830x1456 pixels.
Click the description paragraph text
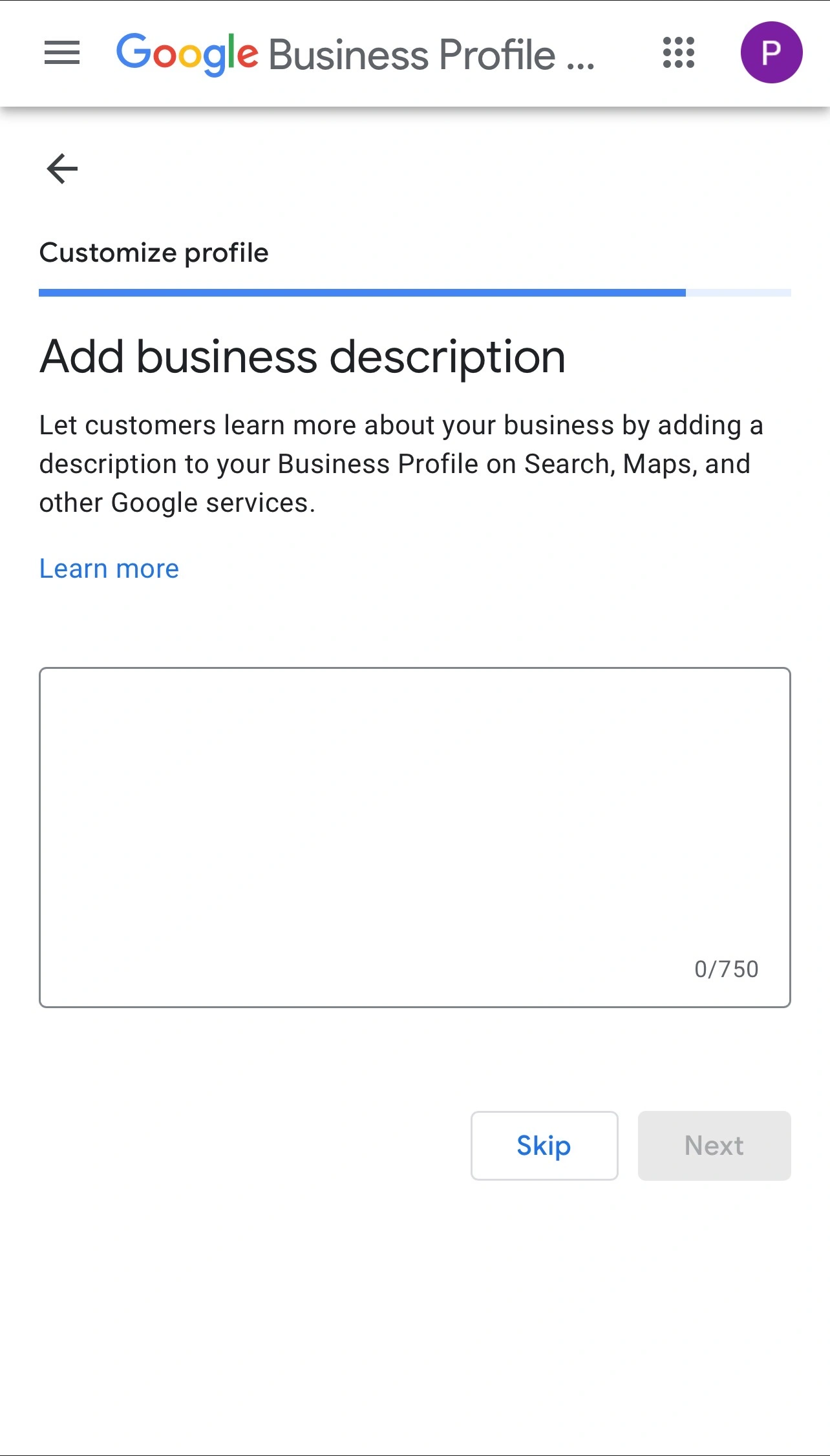click(401, 463)
